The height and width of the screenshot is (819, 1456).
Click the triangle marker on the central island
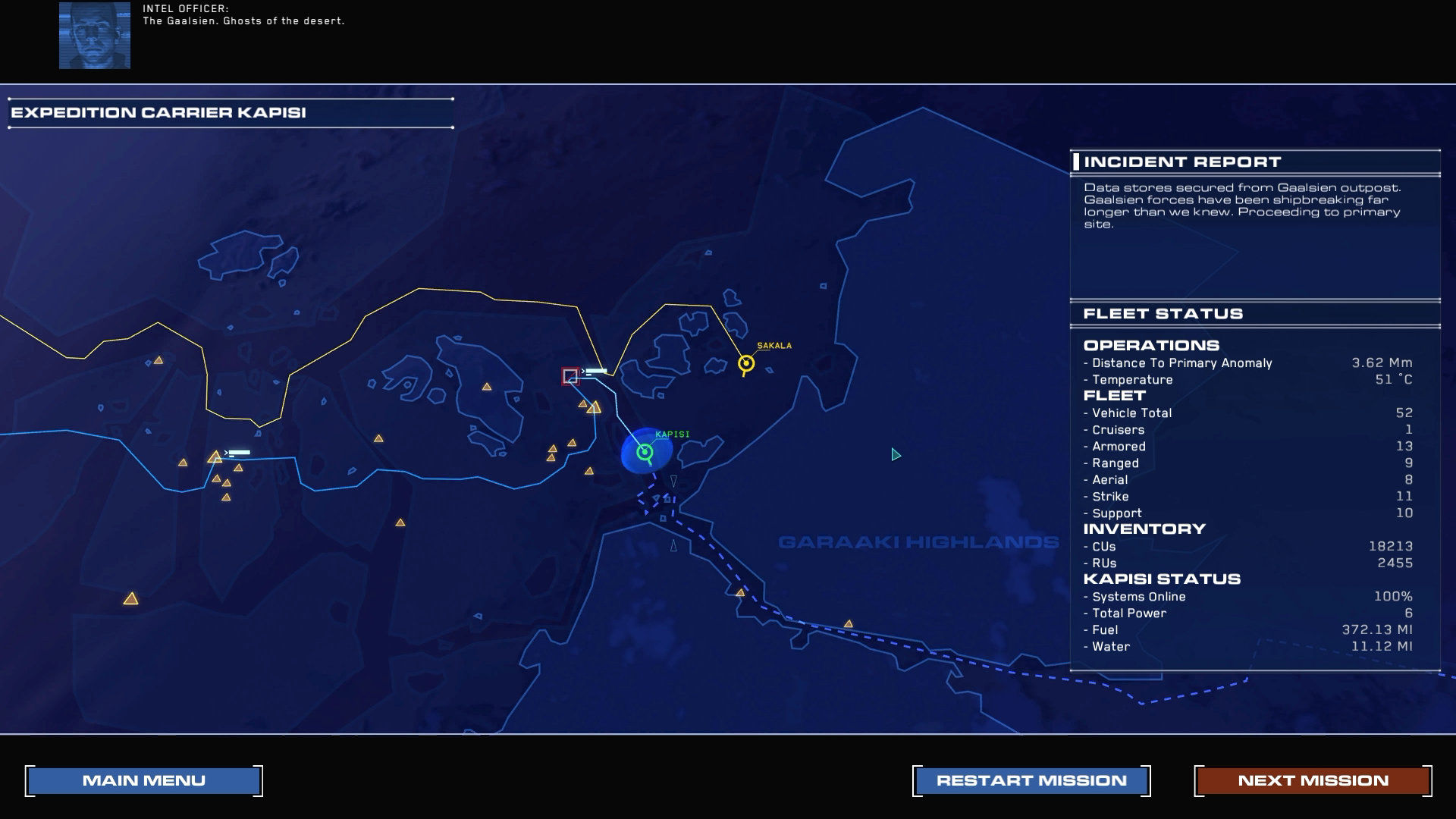pos(487,387)
